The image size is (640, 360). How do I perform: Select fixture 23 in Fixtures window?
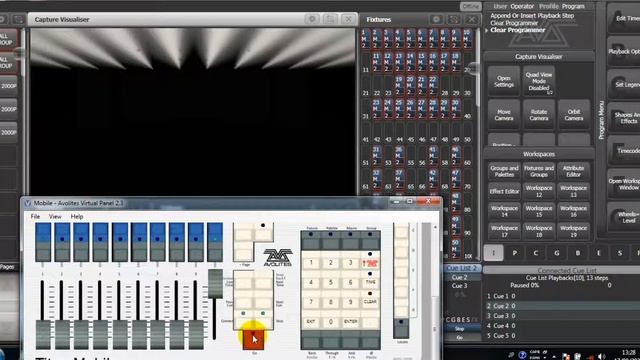(377, 109)
